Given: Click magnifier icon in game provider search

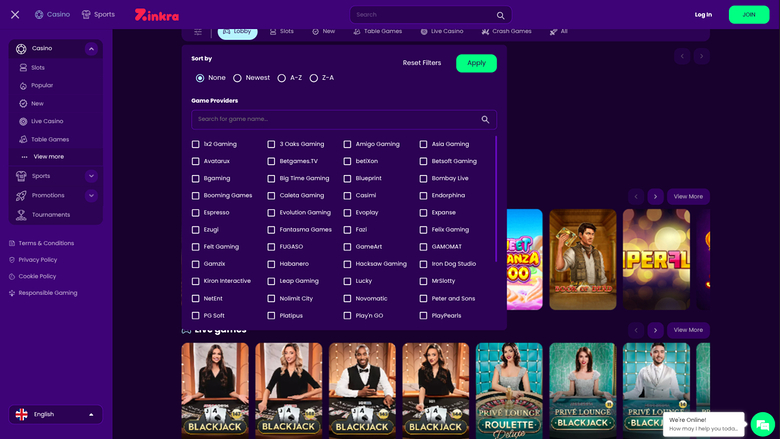Looking at the screenshot, I should (x=485, y=119).
